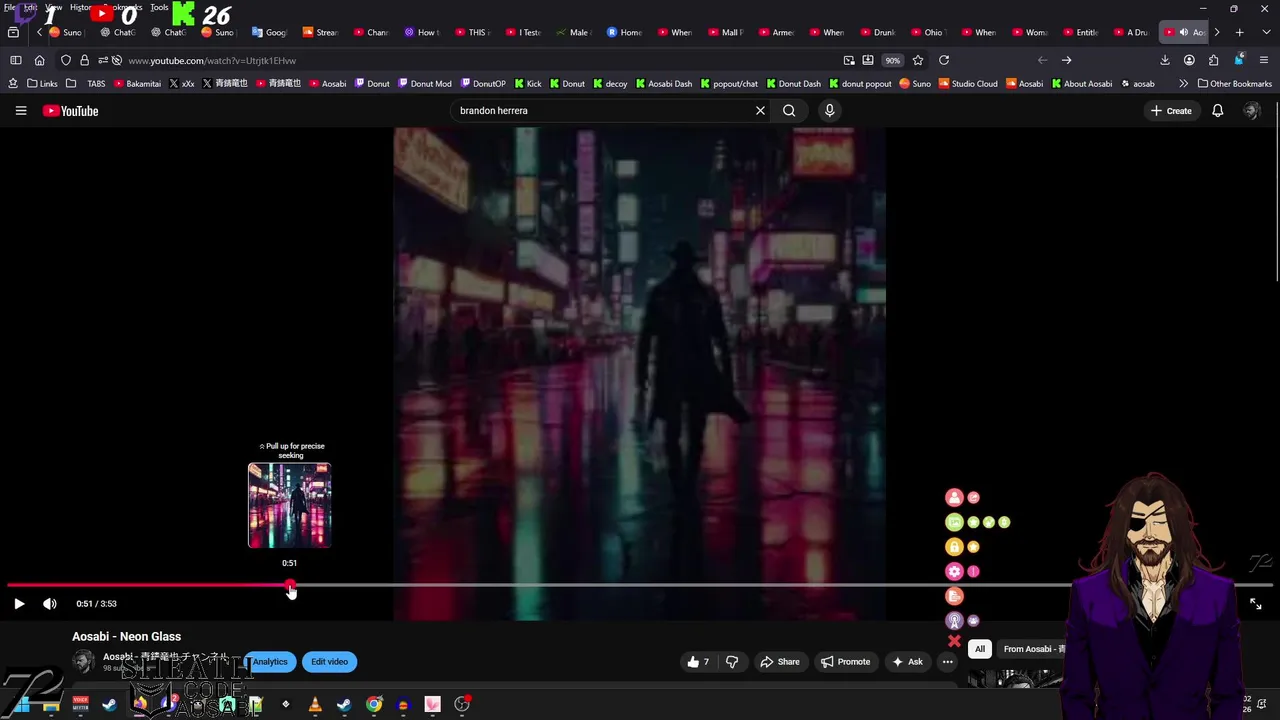
Task: Mute the playing tab's speaker icon
Action: 1184,32
